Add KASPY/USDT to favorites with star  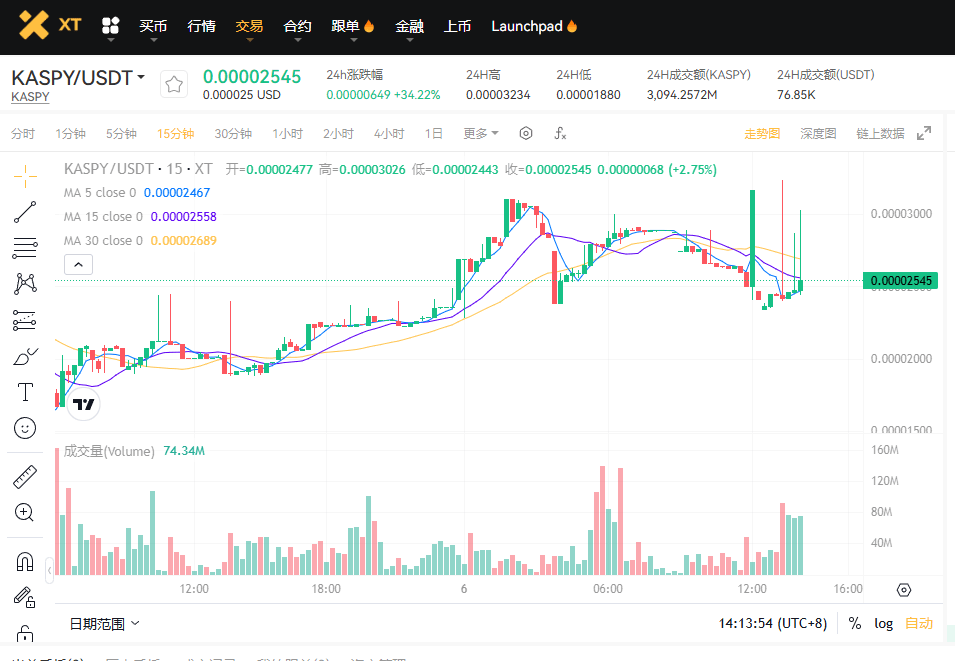(x=174, y=85)
